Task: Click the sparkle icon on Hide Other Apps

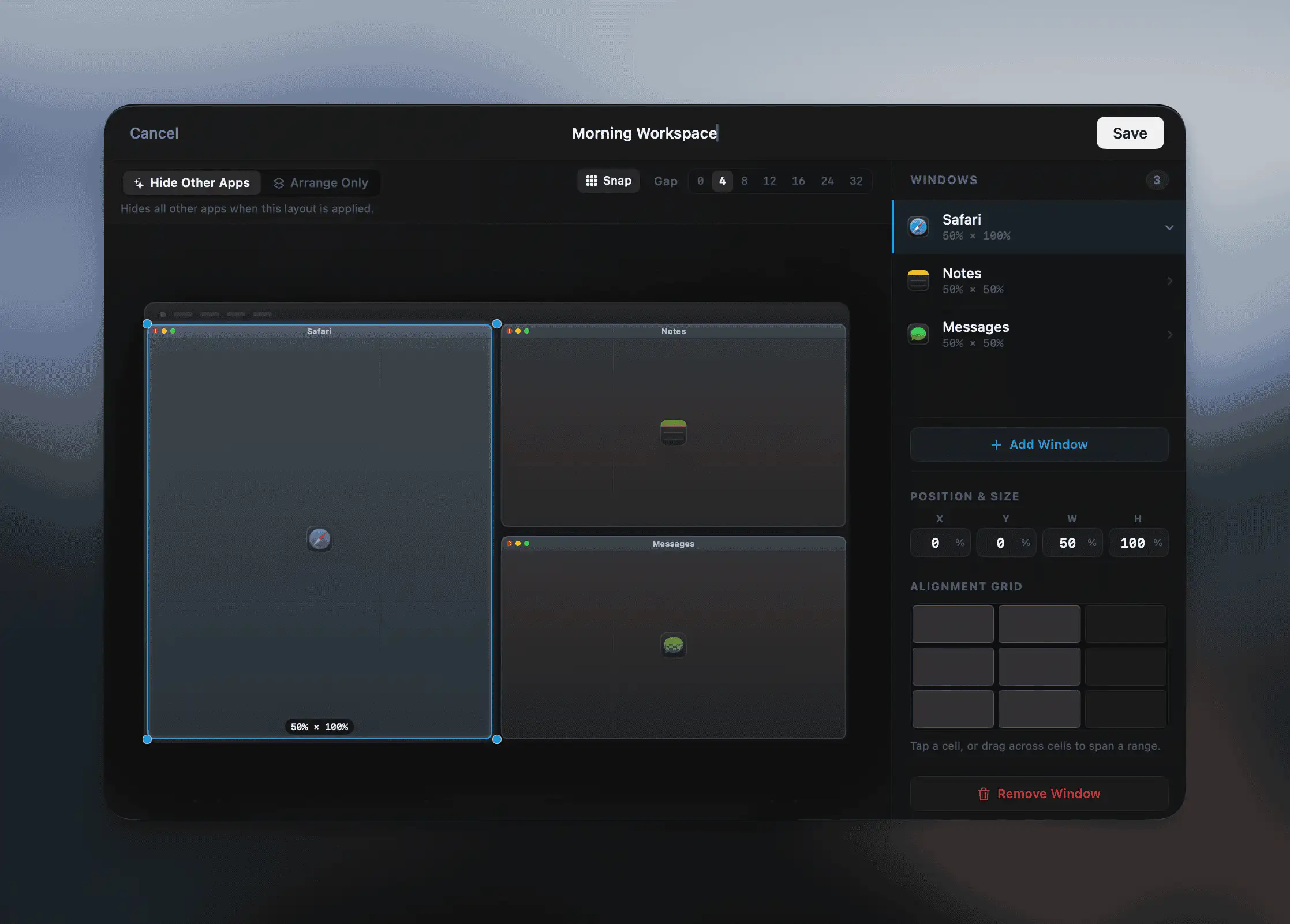Action: click(139, 183)
